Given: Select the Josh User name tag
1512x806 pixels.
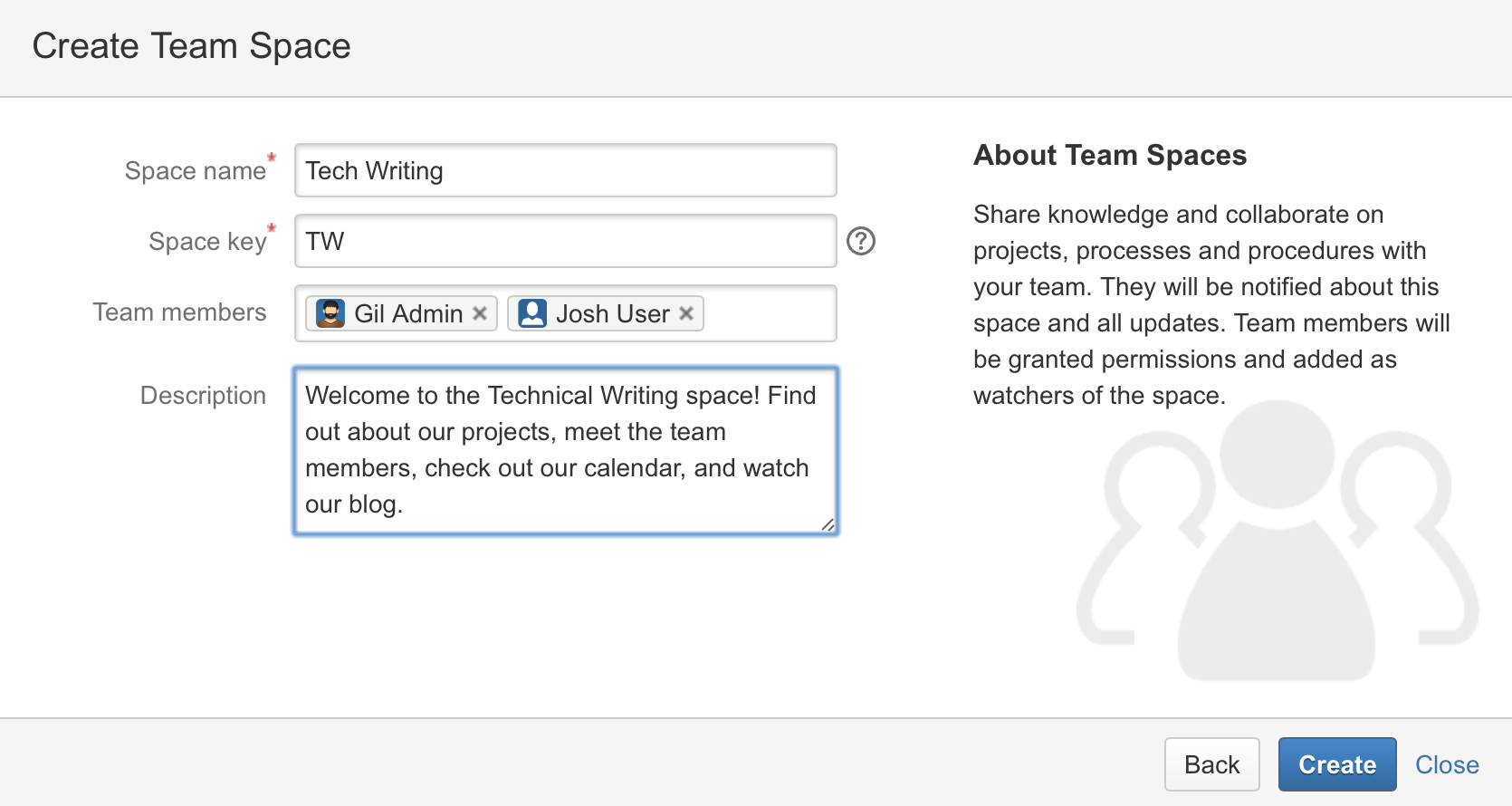Looking at the screenshot, I should tap(612, 313).
